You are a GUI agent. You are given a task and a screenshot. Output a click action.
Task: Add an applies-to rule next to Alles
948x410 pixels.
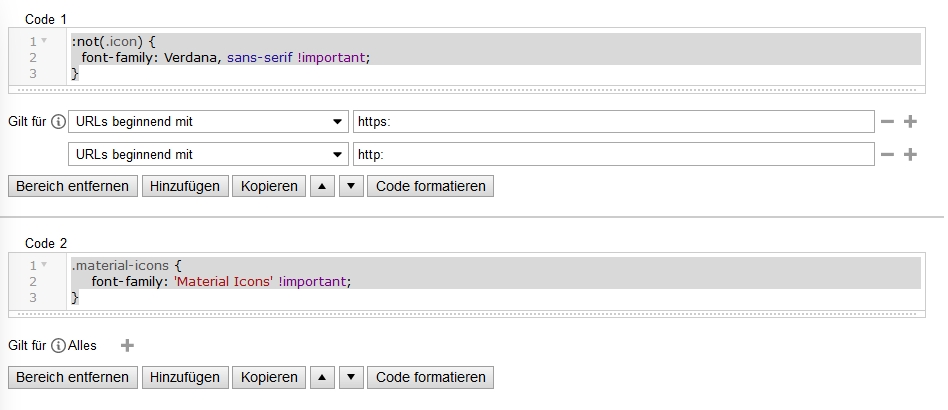point(127,346)
